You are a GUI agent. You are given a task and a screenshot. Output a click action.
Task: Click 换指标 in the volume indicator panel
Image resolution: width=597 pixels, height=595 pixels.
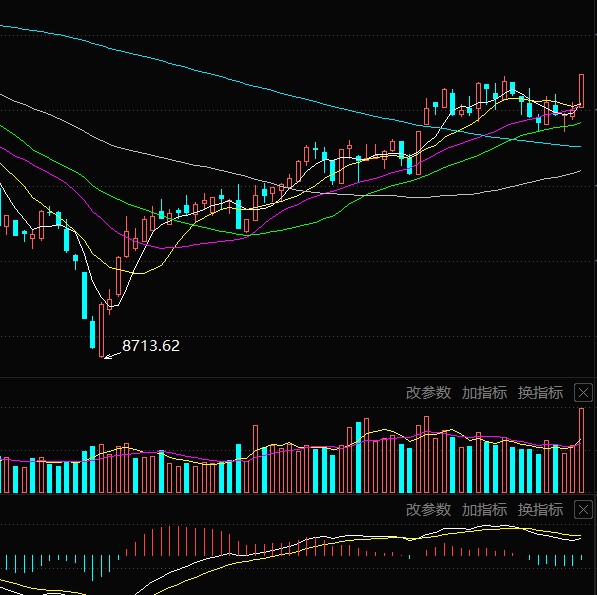click(x=540, y=392)
